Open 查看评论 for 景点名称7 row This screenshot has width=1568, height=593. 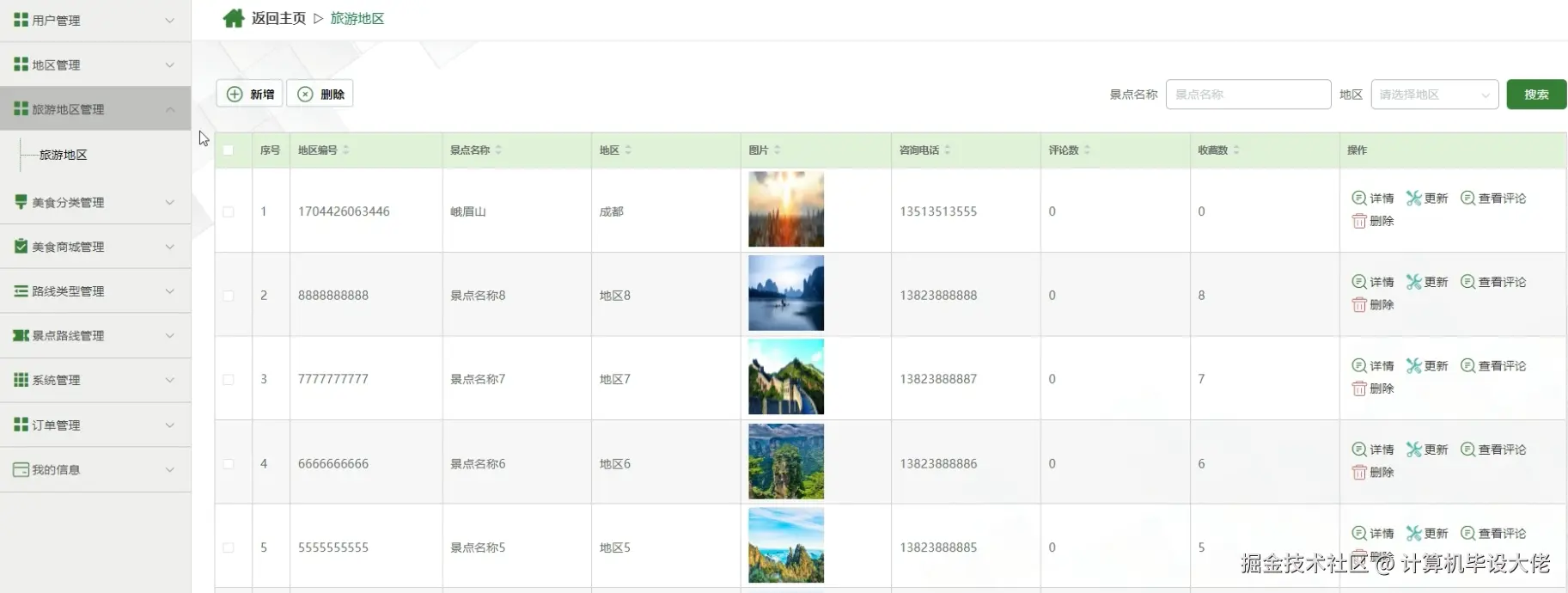click(1493, 366)
